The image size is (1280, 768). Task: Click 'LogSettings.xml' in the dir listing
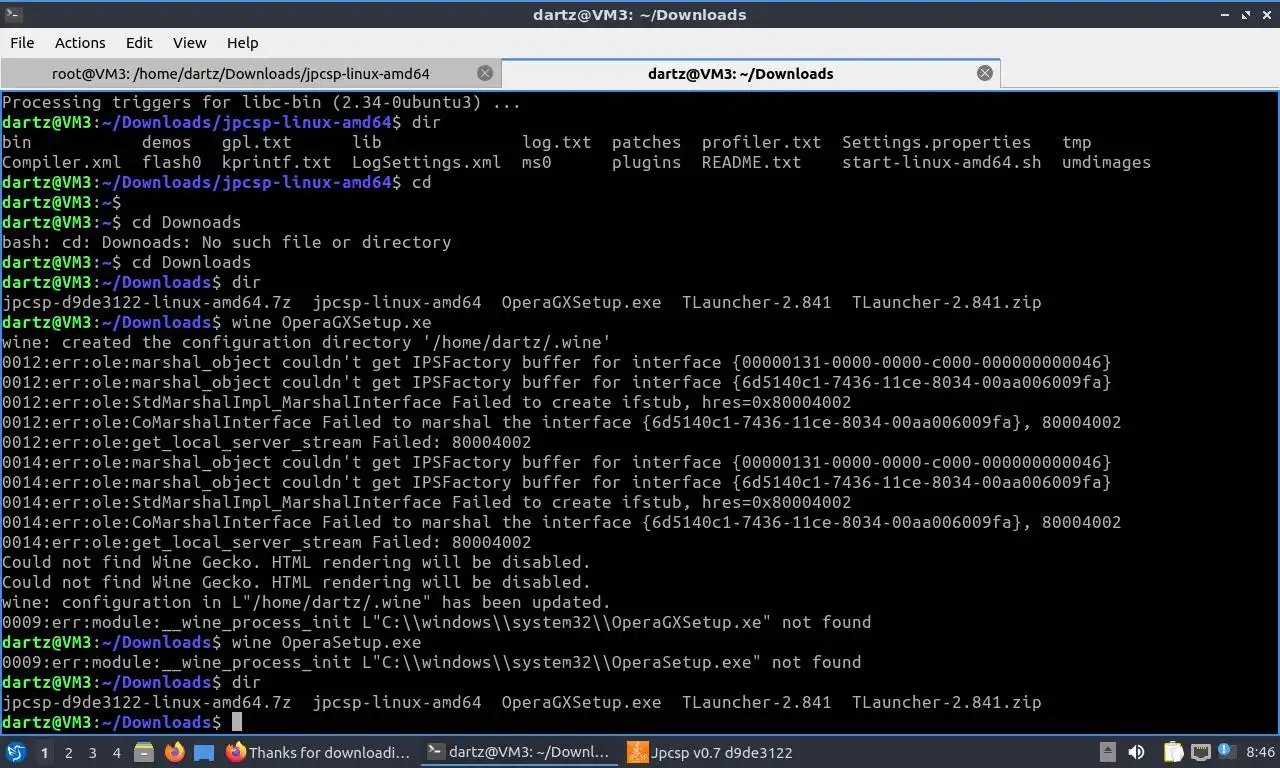426,162
